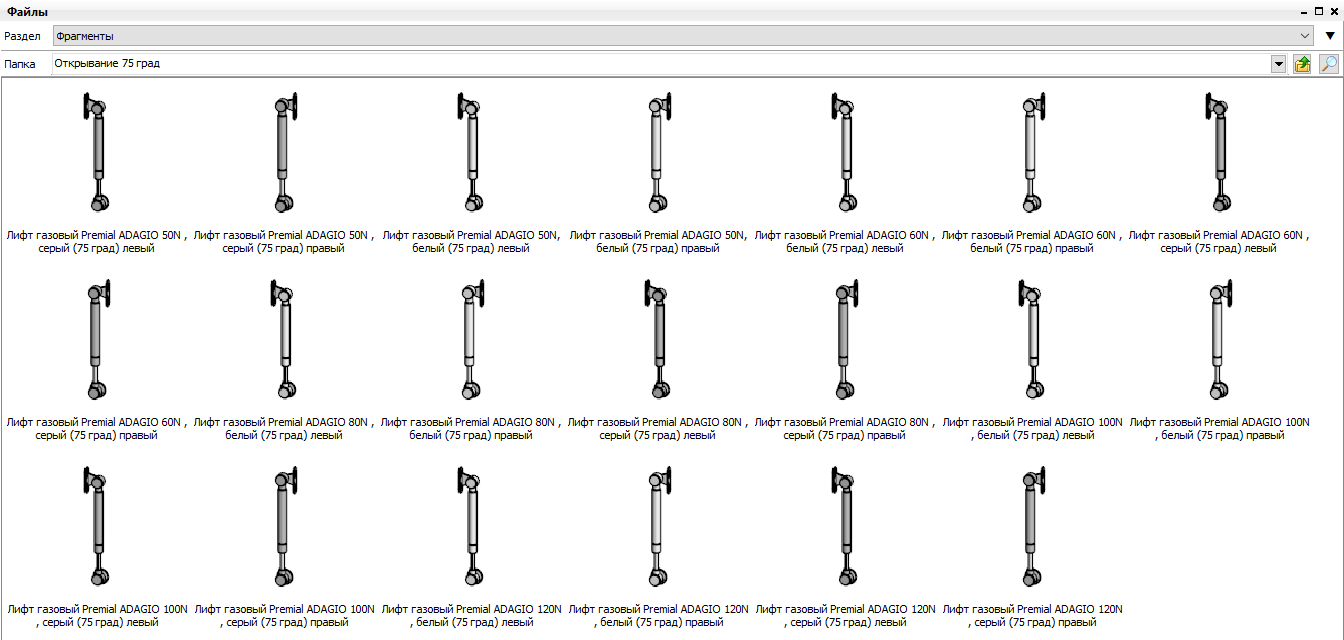Screen dimensions: 1344x640
Task: Go up one folder level icon
Action: [1302, 64]
